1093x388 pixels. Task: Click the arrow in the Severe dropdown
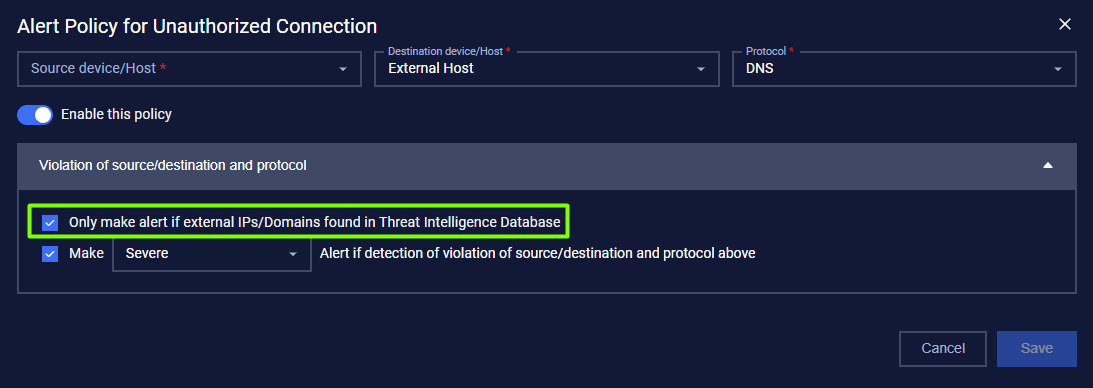click(293, 254)
